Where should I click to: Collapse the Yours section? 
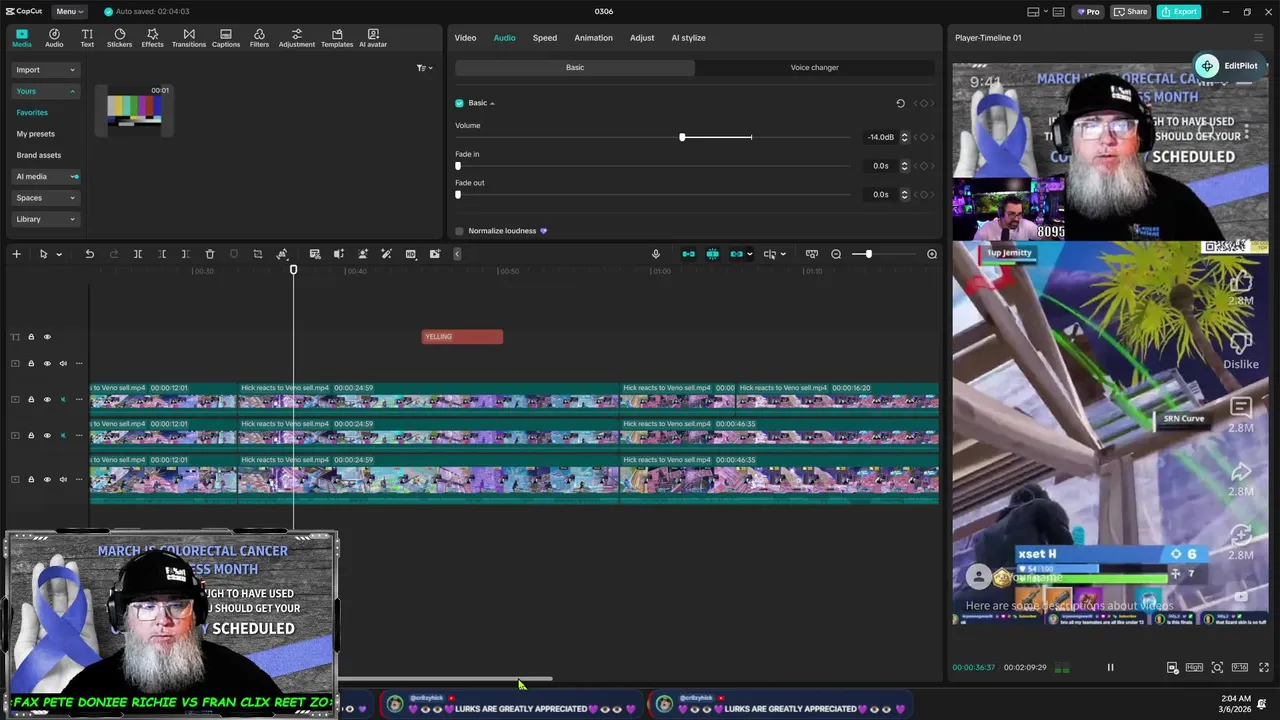pyautogui.click(x=45, y=91)
